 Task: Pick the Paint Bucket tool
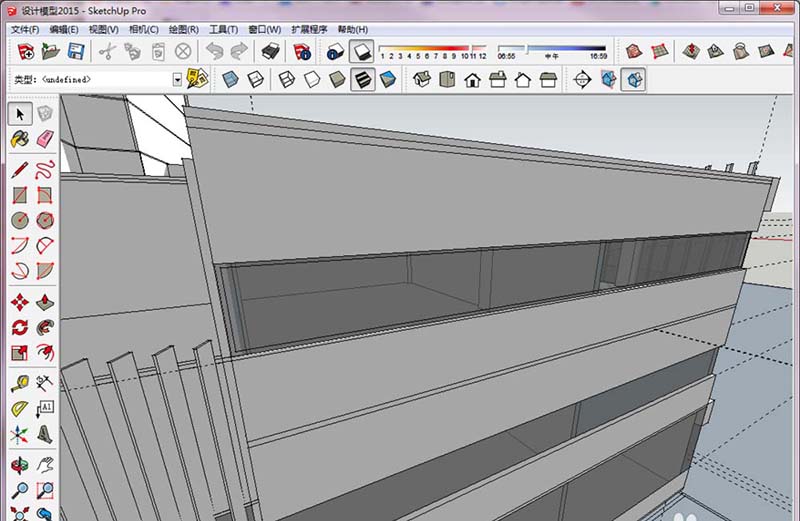pyautogui.click(x=20, y=139)
